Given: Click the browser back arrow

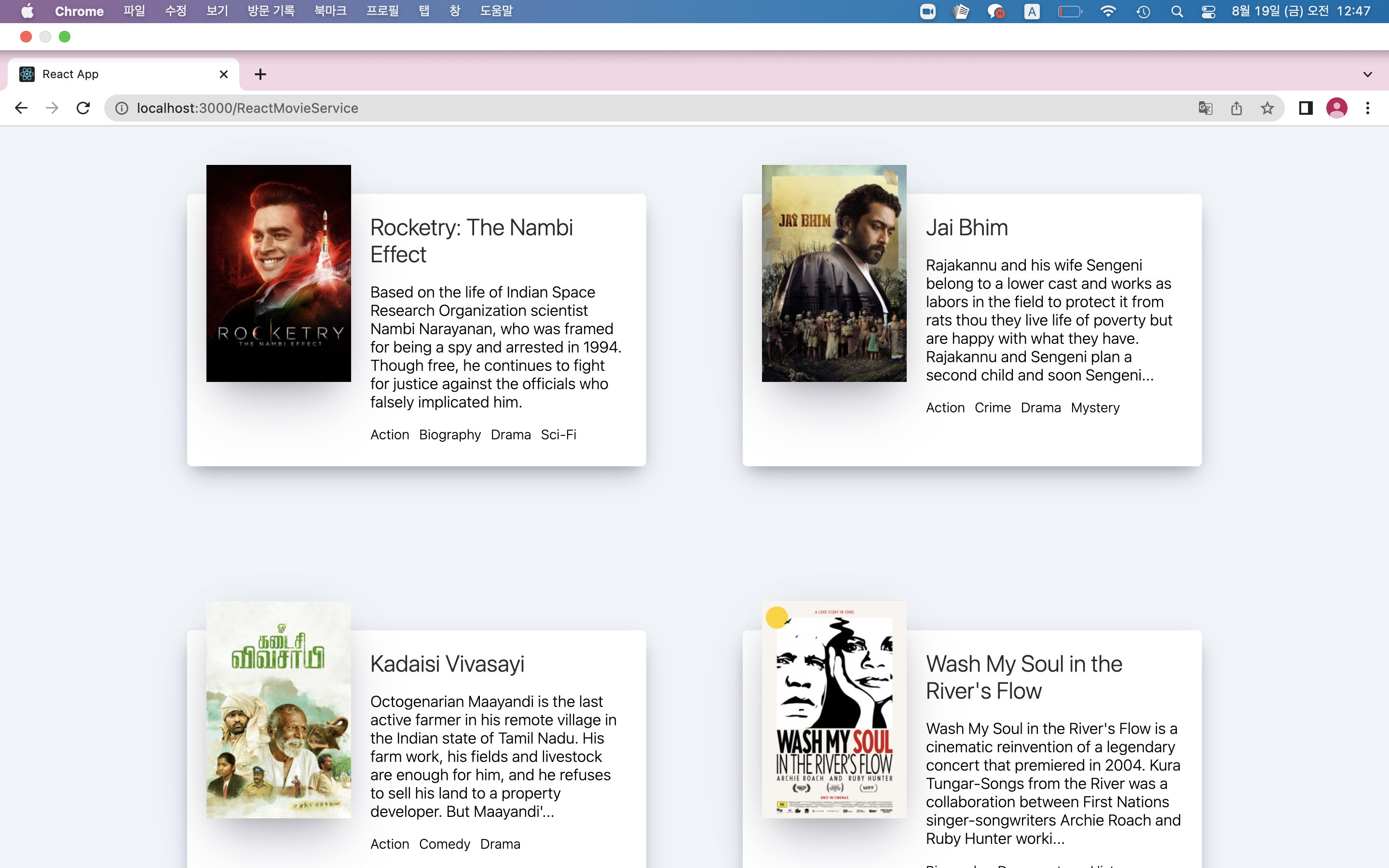Looking at the screenshot, I should click(x=21, y=108).
